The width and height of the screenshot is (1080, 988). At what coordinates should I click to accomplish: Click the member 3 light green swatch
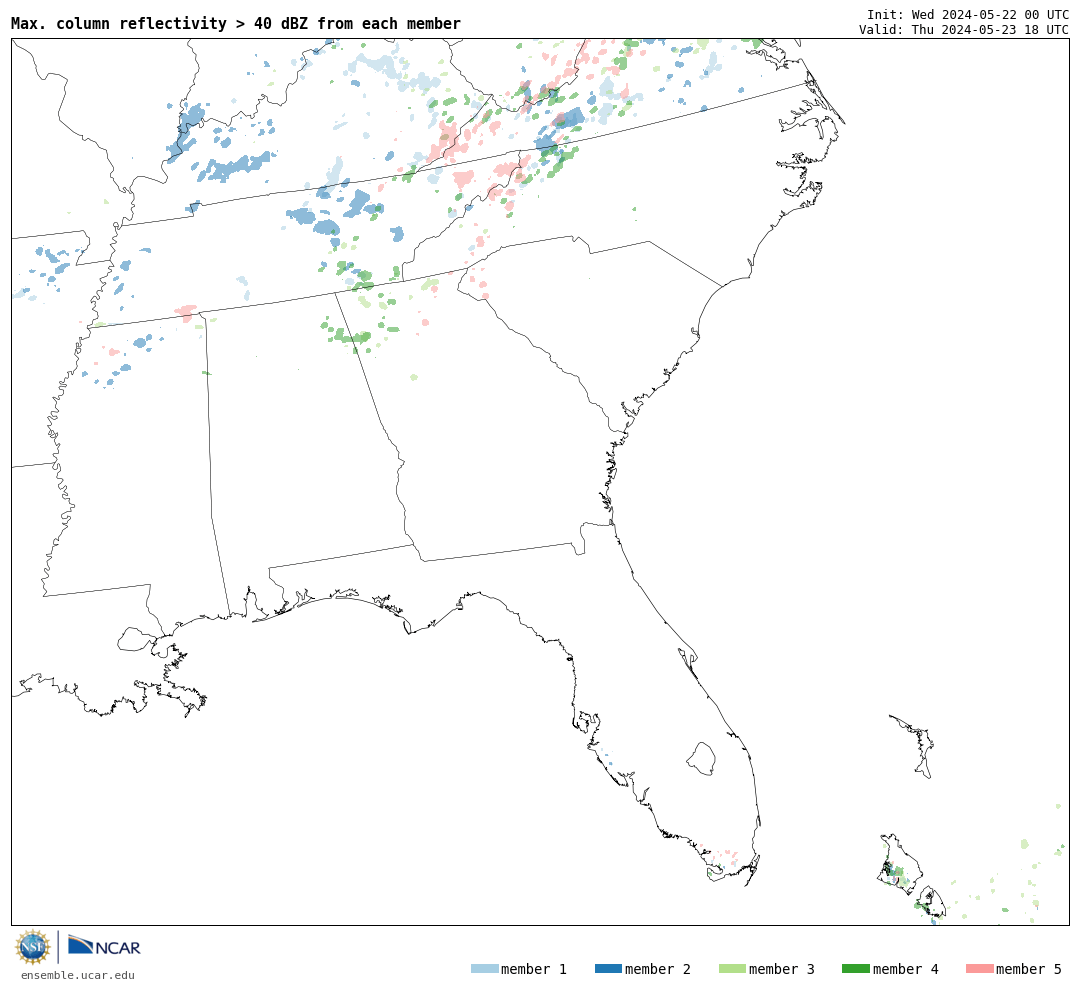(x=732, y=969)
